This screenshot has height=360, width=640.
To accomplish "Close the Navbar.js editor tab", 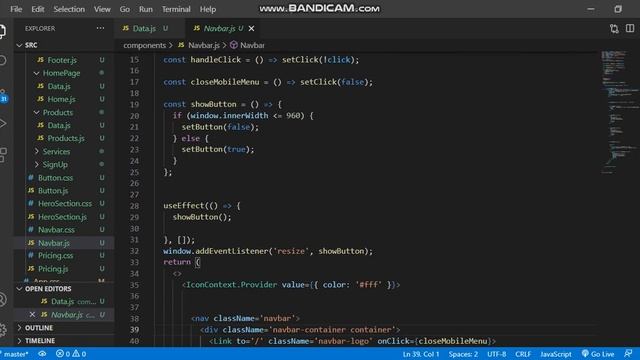I will 251,29.
